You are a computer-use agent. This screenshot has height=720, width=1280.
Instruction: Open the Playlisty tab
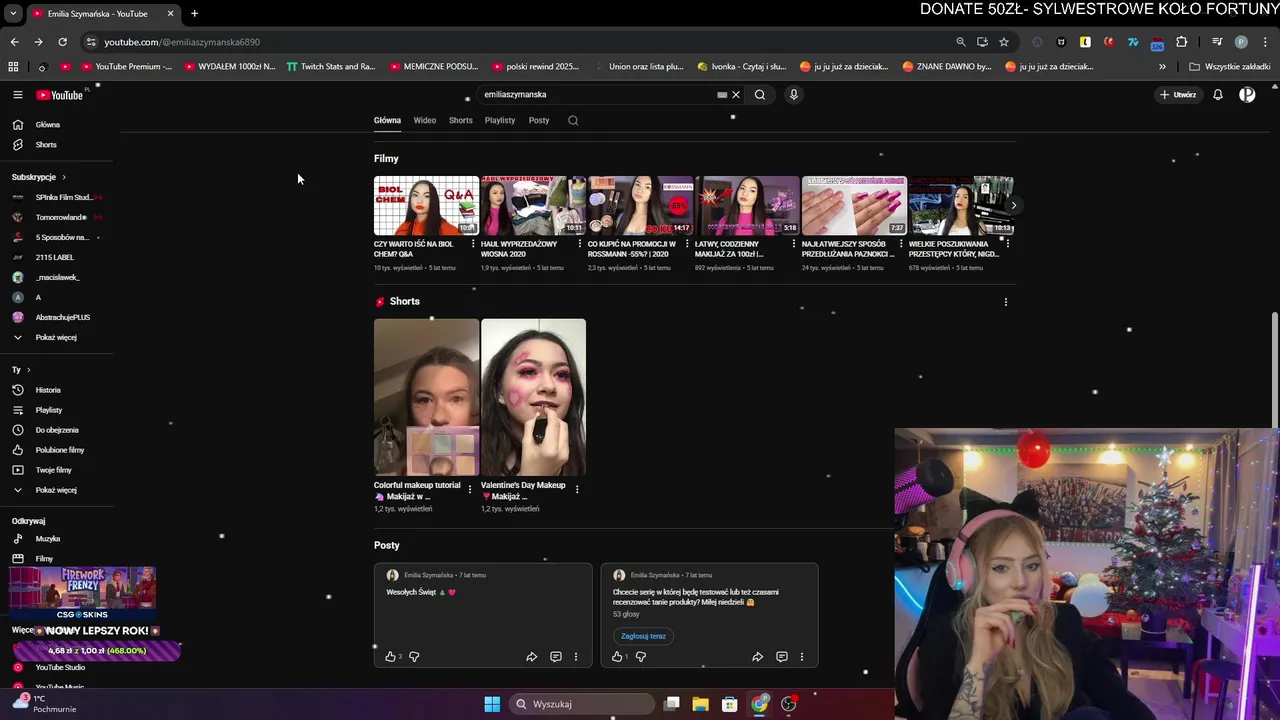click(500, 120)
